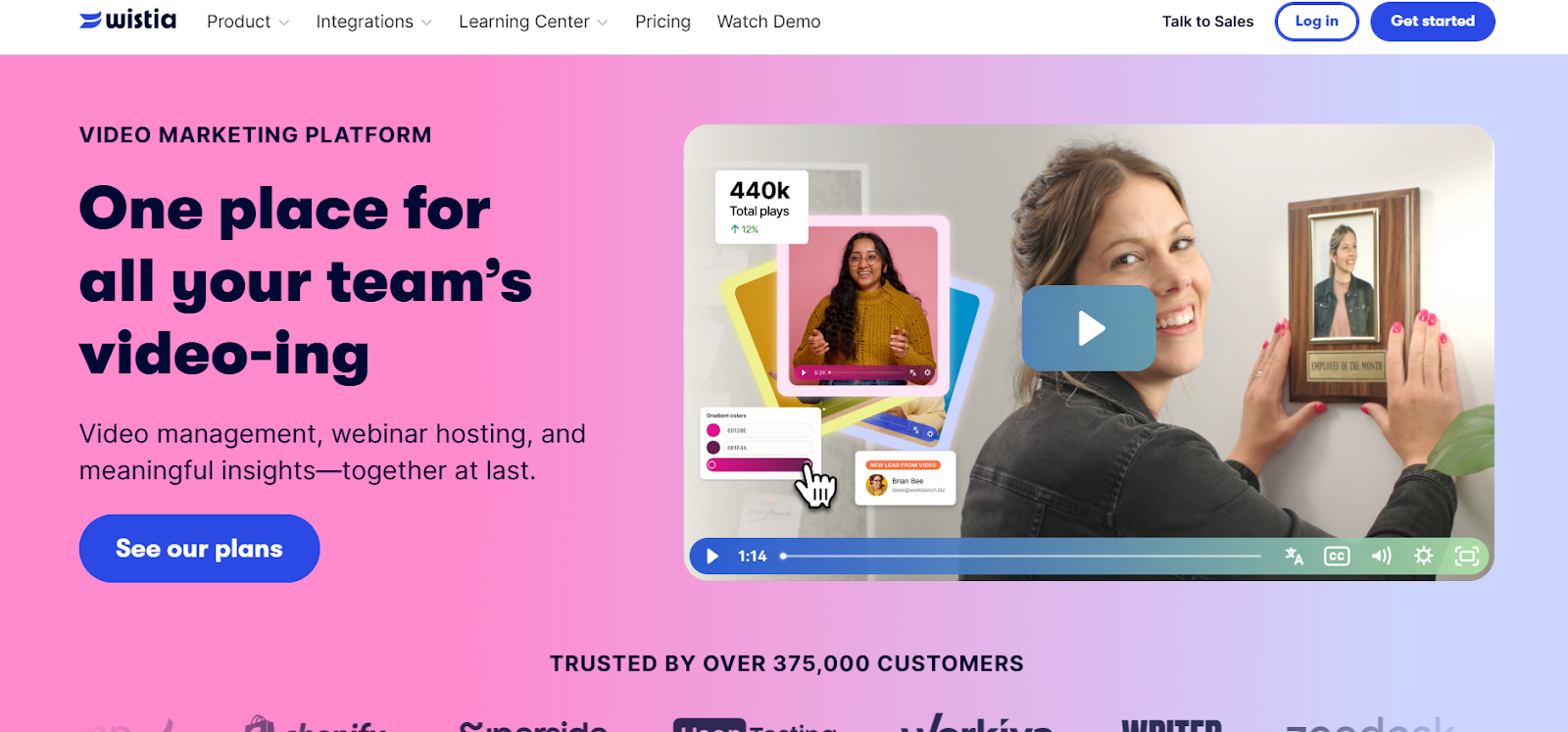Viewport: 1568px width, 732px height.
Task: Click the Writer customer logo
Action: [1171, 725]
